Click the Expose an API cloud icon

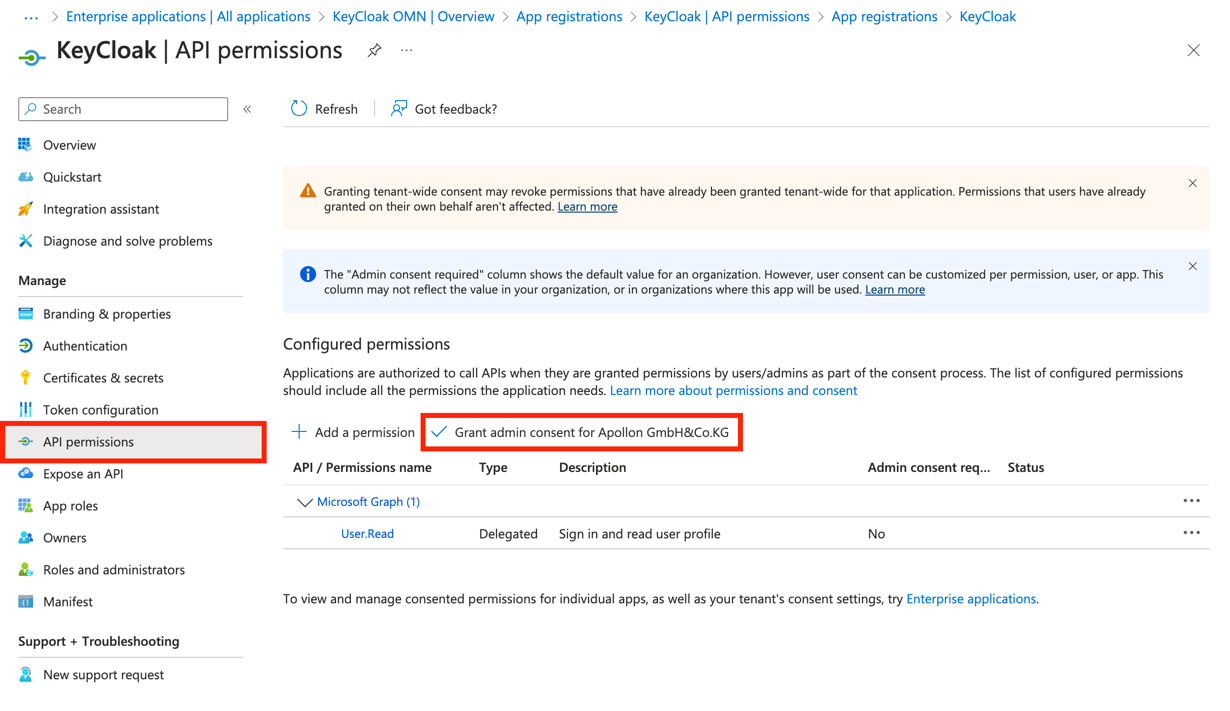click(x=26, y=474)
